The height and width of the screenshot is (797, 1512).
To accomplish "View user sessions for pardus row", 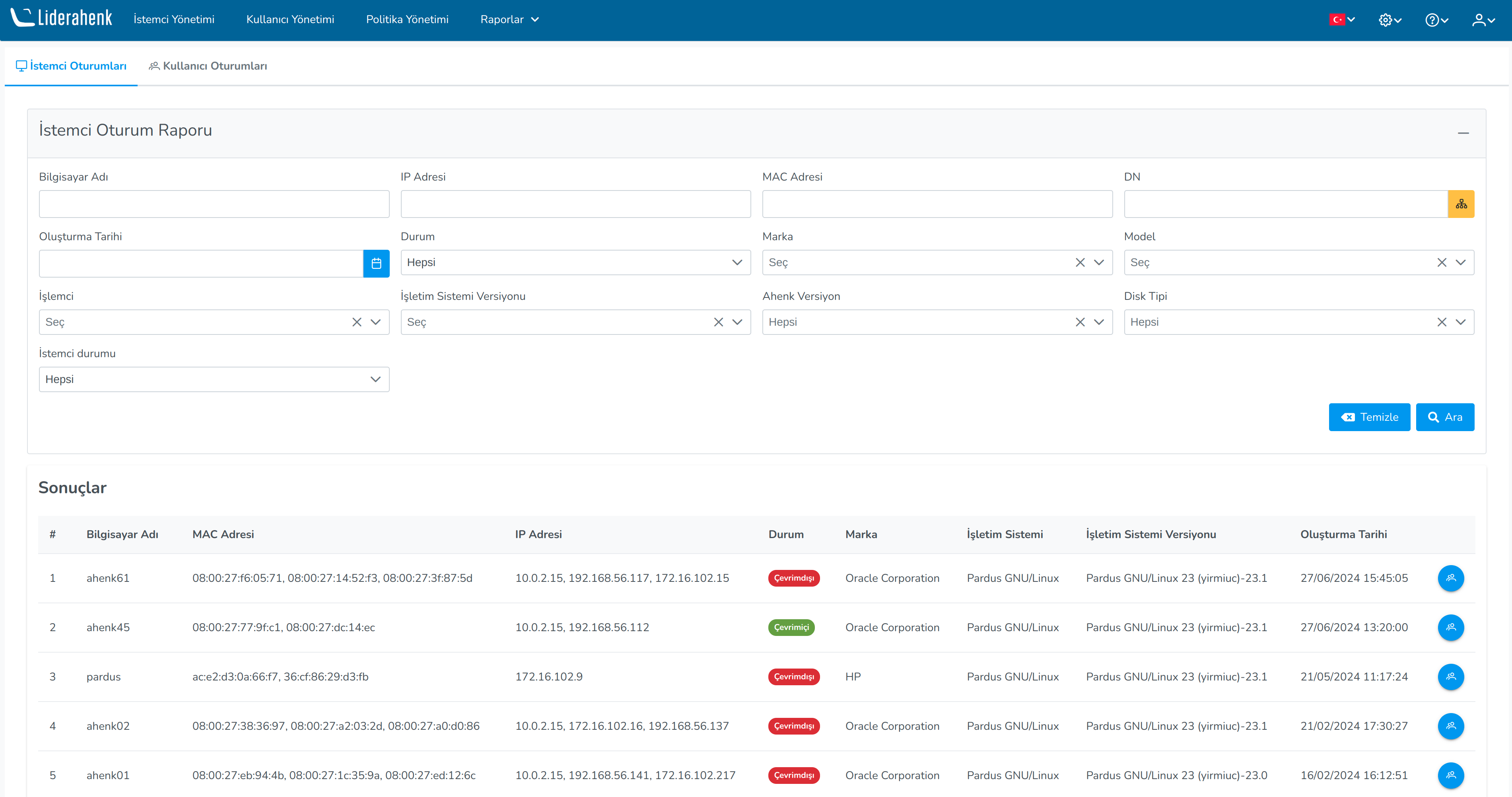I will tap(1450, 676).
